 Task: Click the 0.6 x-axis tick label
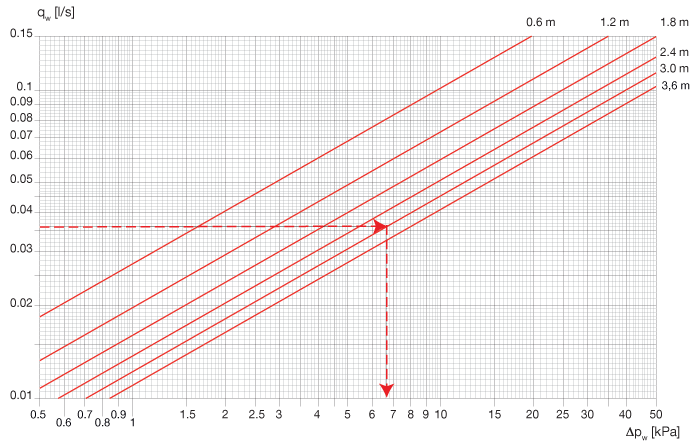[x=64, y=422]
